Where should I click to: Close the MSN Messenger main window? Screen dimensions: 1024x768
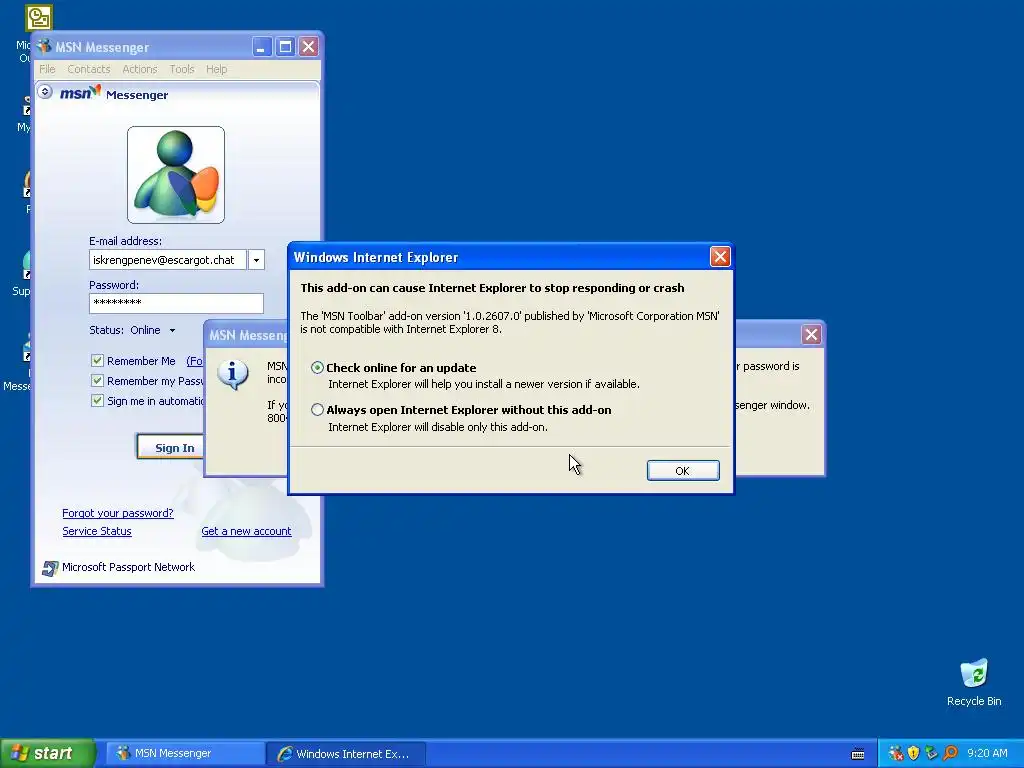[x=308, y=46]
